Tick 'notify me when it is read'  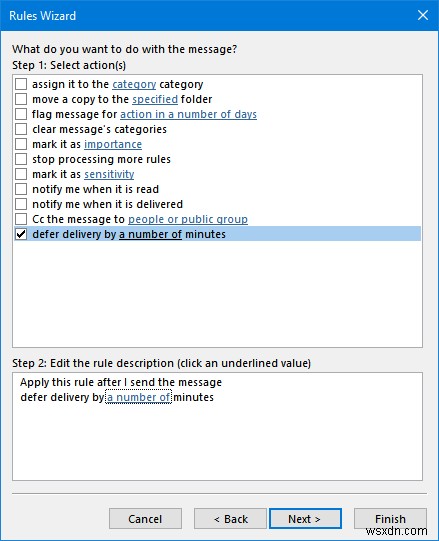click(x=21, y=189)
